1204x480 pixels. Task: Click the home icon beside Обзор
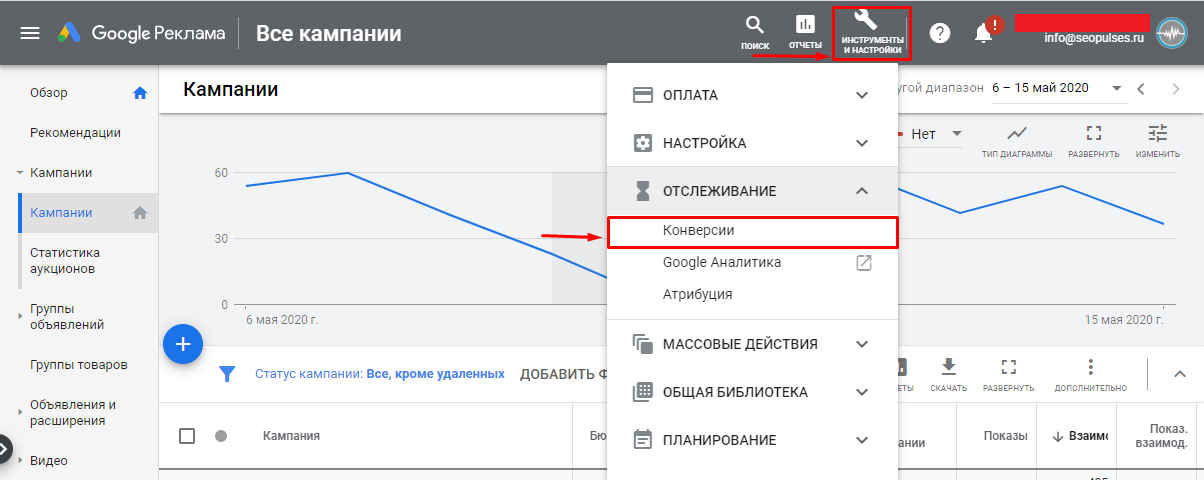(140, 93)
